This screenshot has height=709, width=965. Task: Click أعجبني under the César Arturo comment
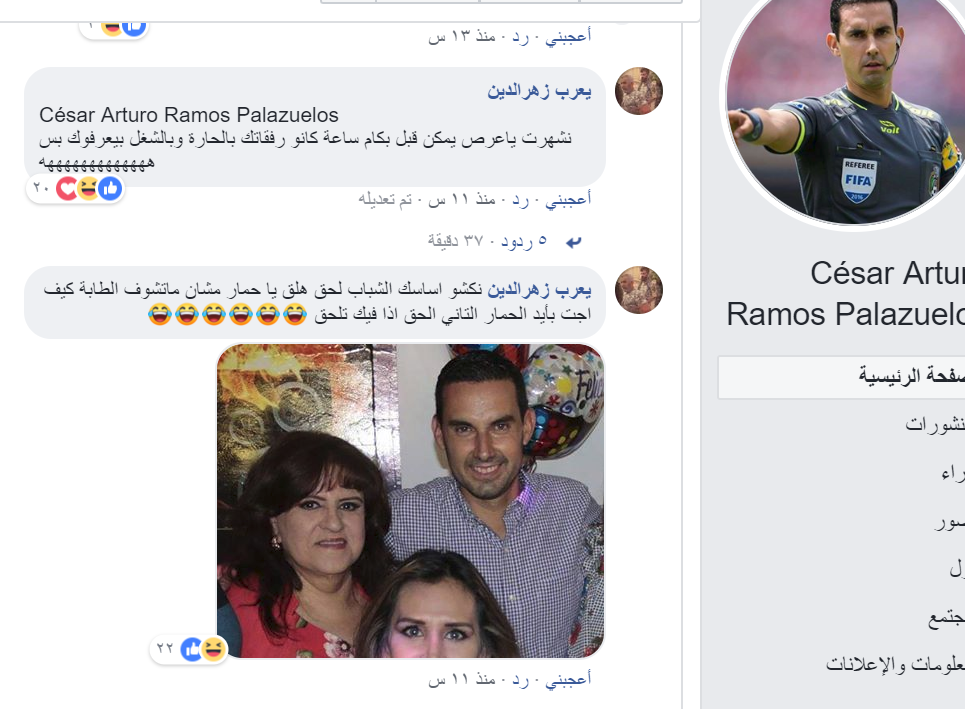pyautogui.click(x=568, y=199)
